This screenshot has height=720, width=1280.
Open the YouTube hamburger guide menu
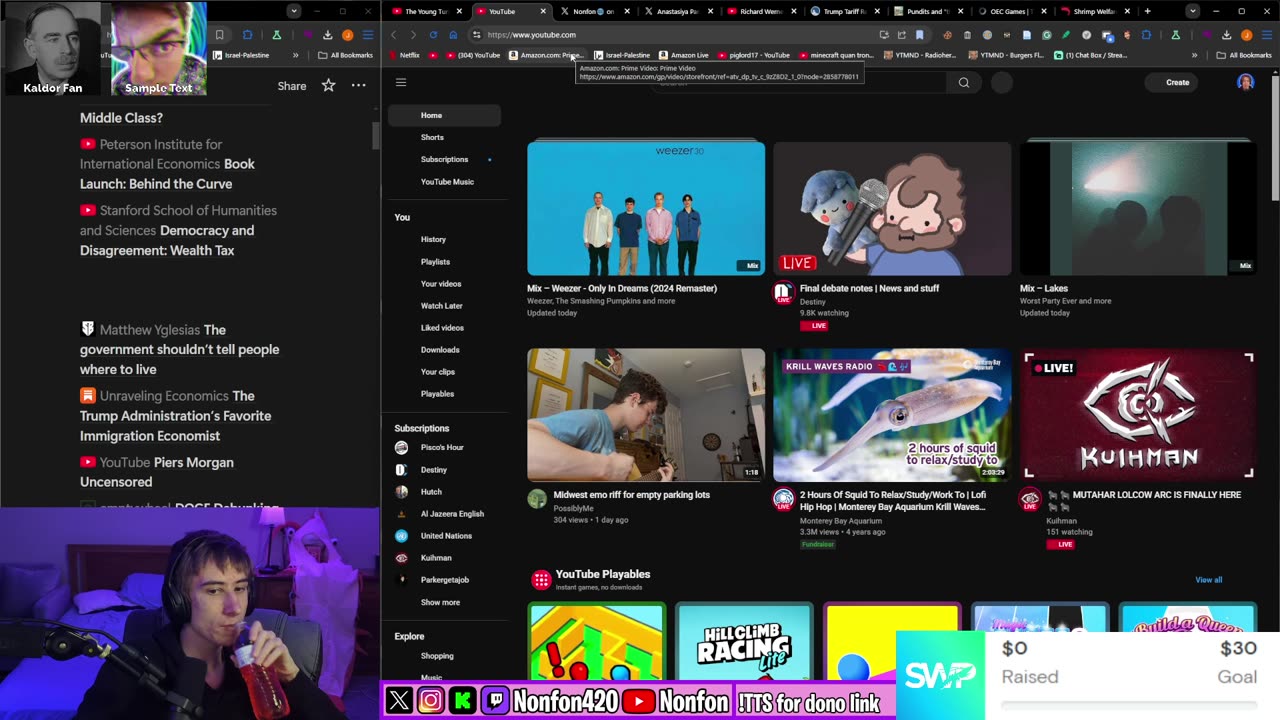point(401,83)
